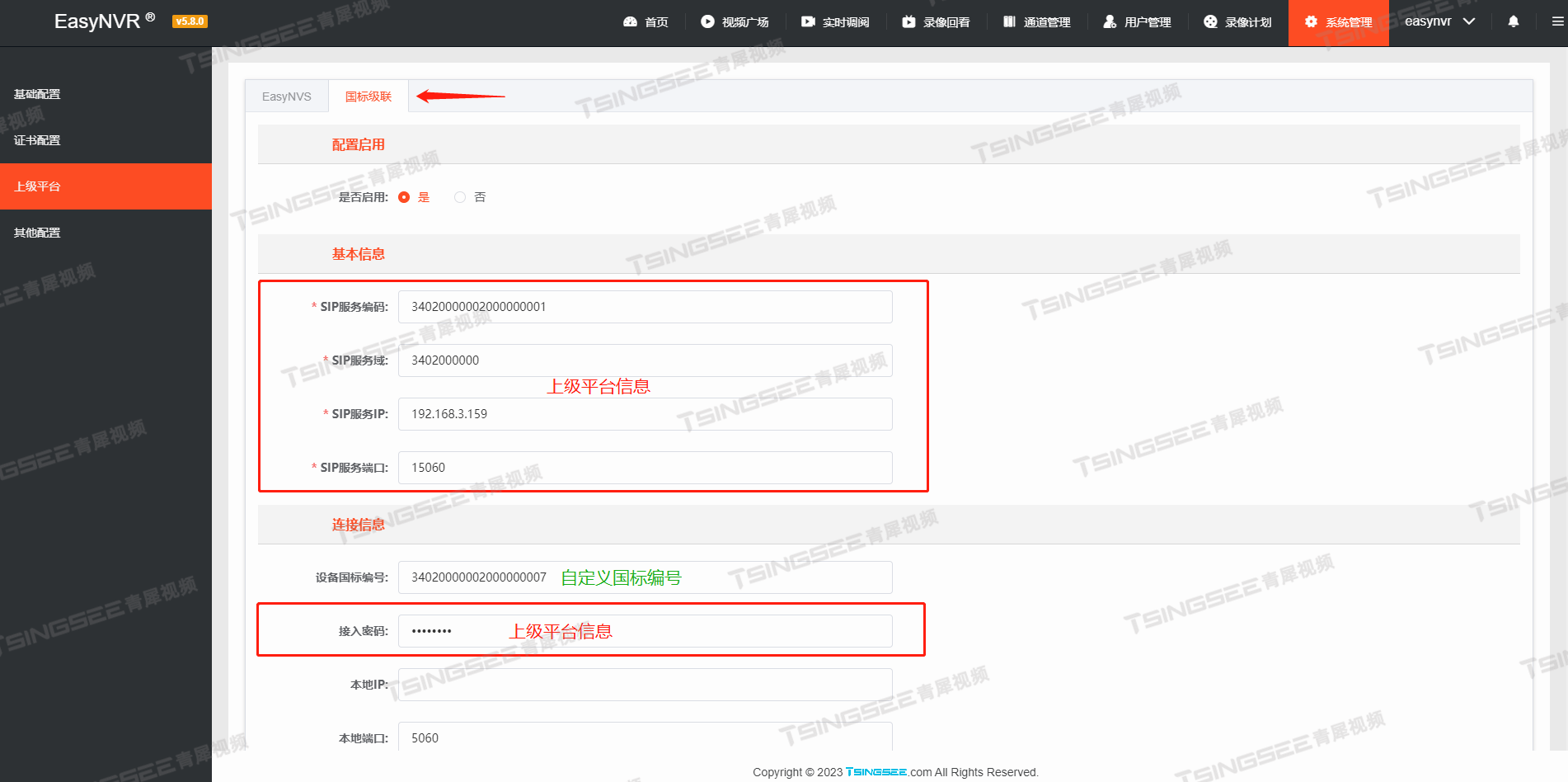
Task: Click the 通道管理 channel icon
Action: pos(1009,22)
